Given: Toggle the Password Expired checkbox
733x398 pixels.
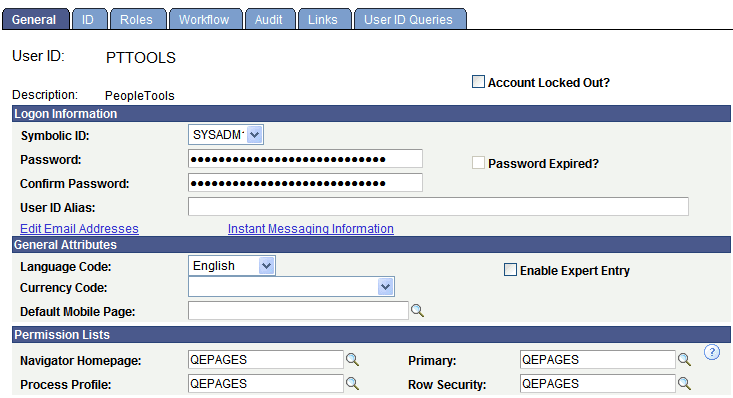Looking at the screenshot, I should (x=478, y=163).
